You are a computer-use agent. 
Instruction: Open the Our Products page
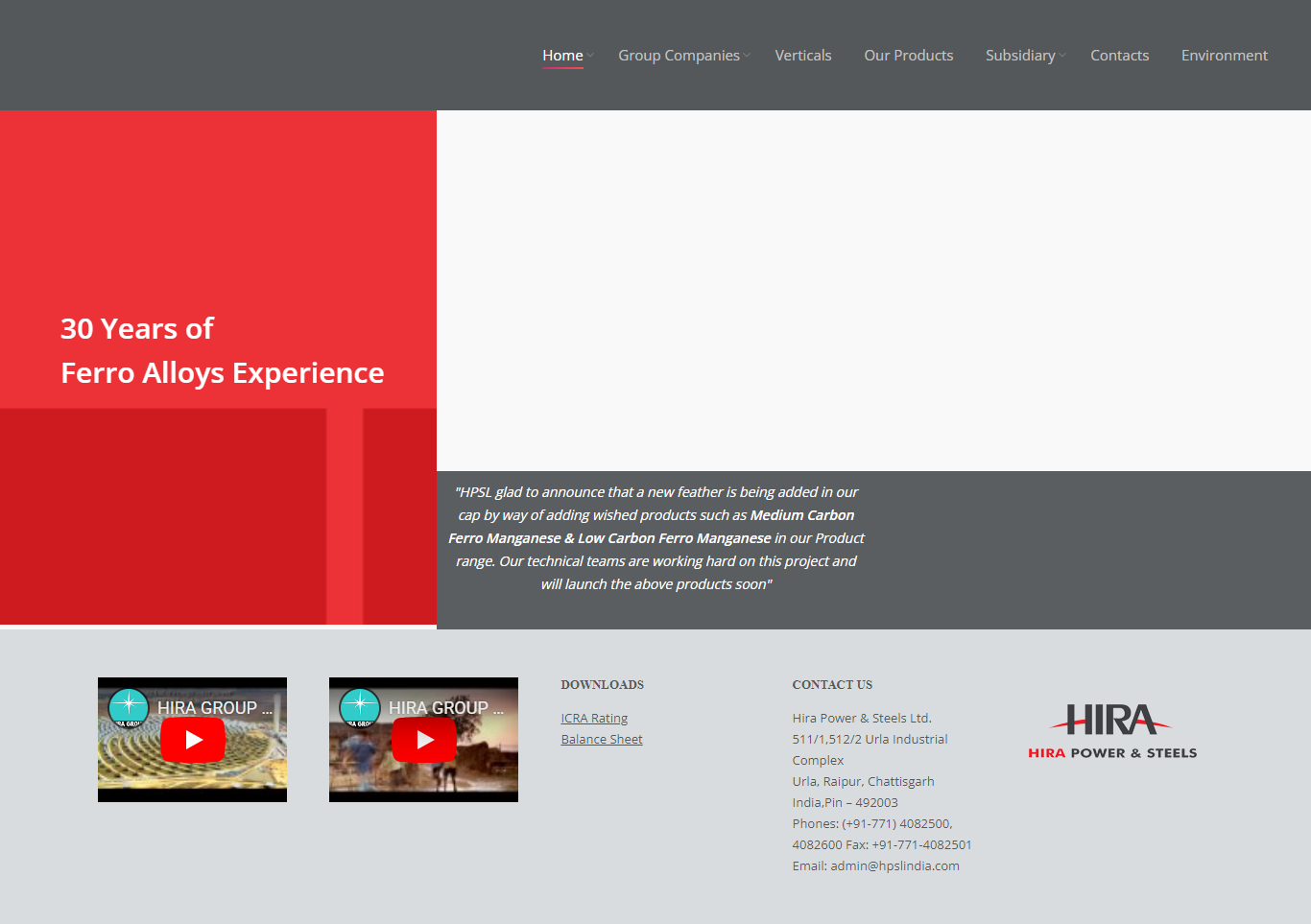[909, 56]
